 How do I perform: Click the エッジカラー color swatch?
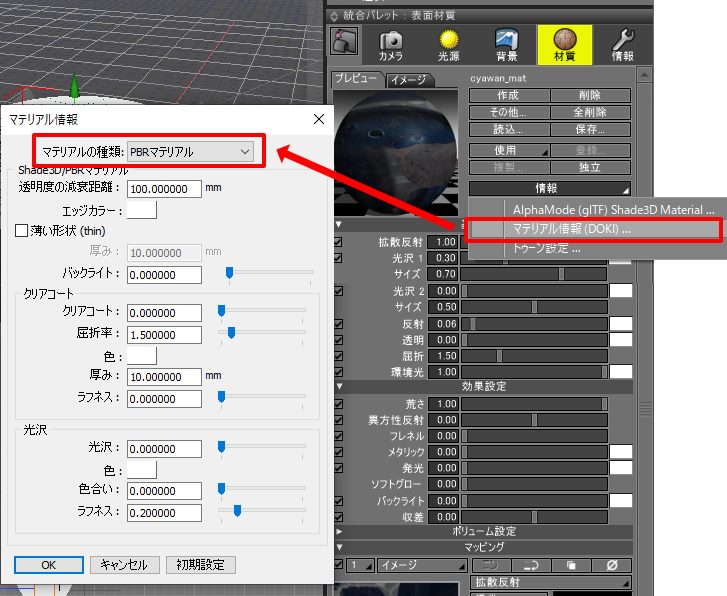[142, 210]
